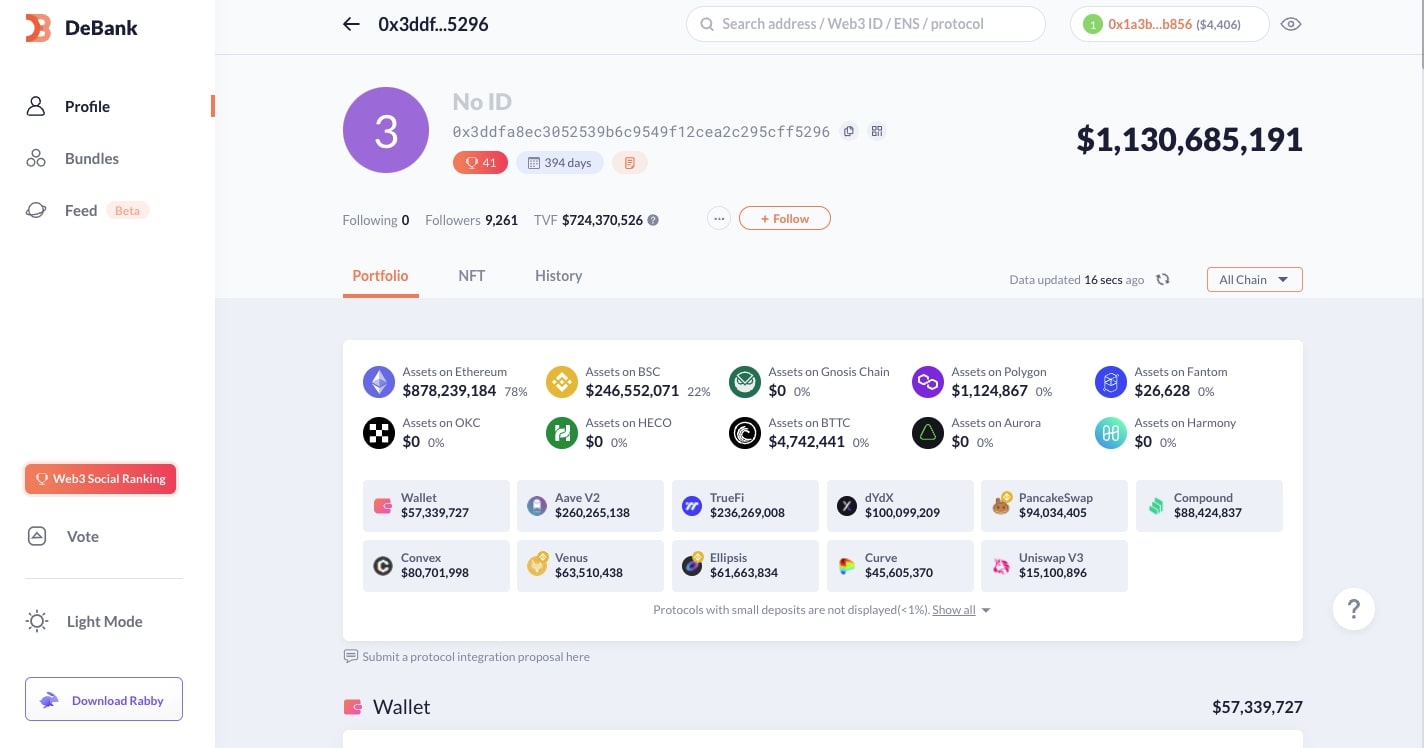This screenshot has width=1424, height=748.
Task: Click the BTTC chain icon
Action: (x=745, y=432)
